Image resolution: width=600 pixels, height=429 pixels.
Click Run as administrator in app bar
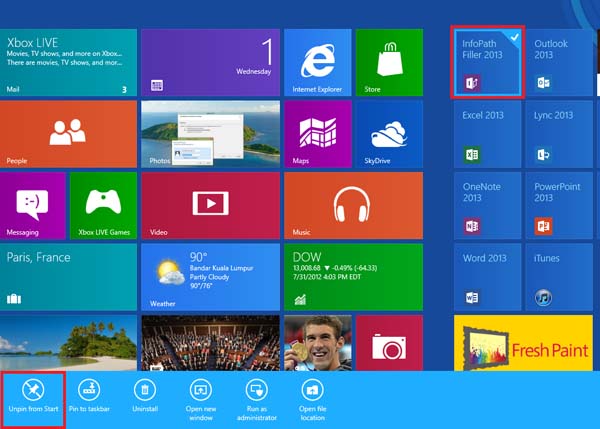coord(257,400)
